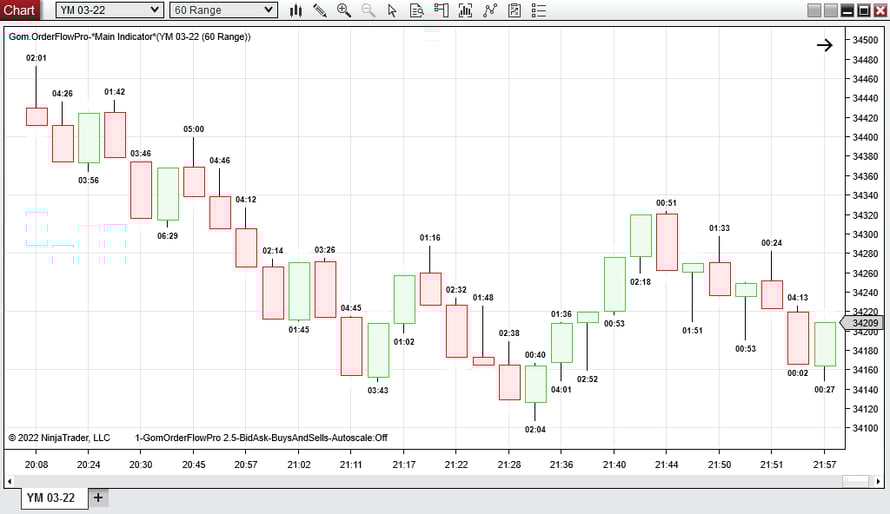
Task: Click the 20:45 time axis label
Action: (194, 465)
